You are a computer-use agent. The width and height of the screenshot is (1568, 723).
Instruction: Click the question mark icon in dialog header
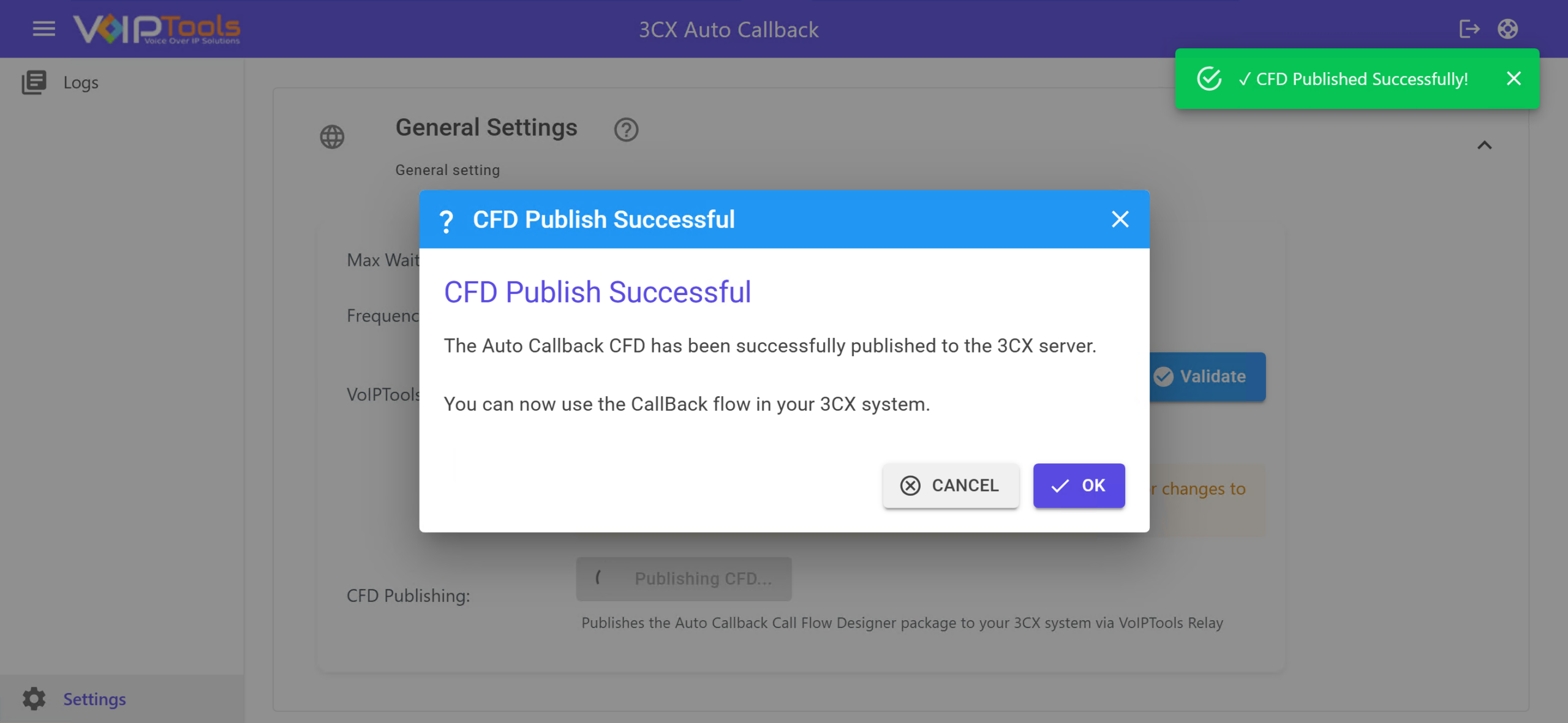coord(447,220)
